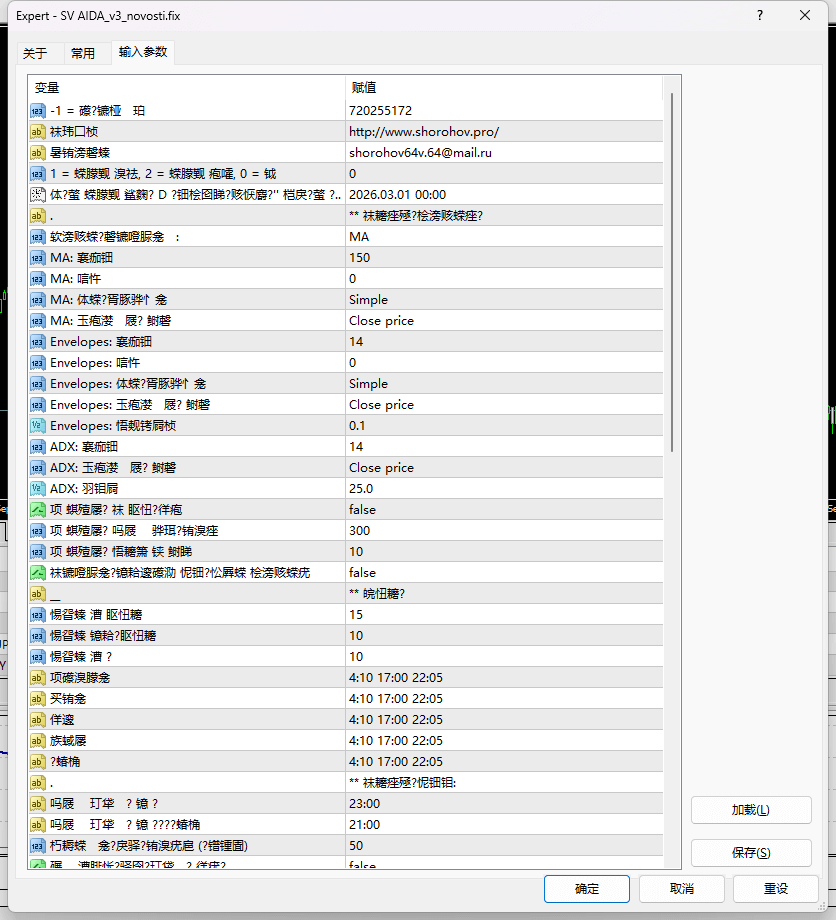
Task: Select the 23:00 time value
Action: pyautogui.click(x=505, y=804)
